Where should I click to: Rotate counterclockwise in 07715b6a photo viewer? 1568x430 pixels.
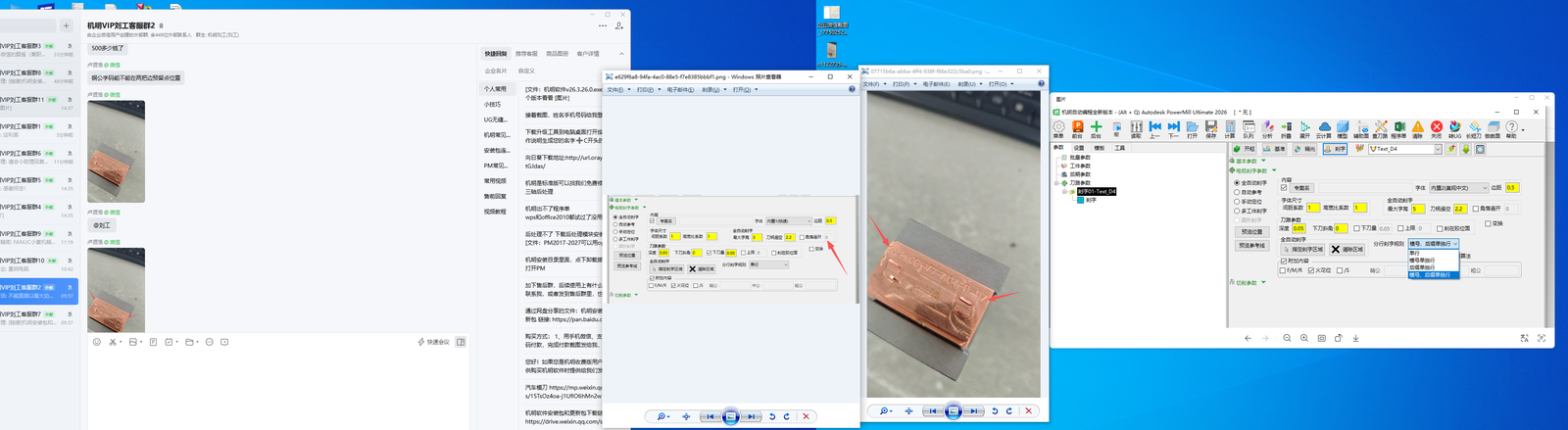pos(995,411)
